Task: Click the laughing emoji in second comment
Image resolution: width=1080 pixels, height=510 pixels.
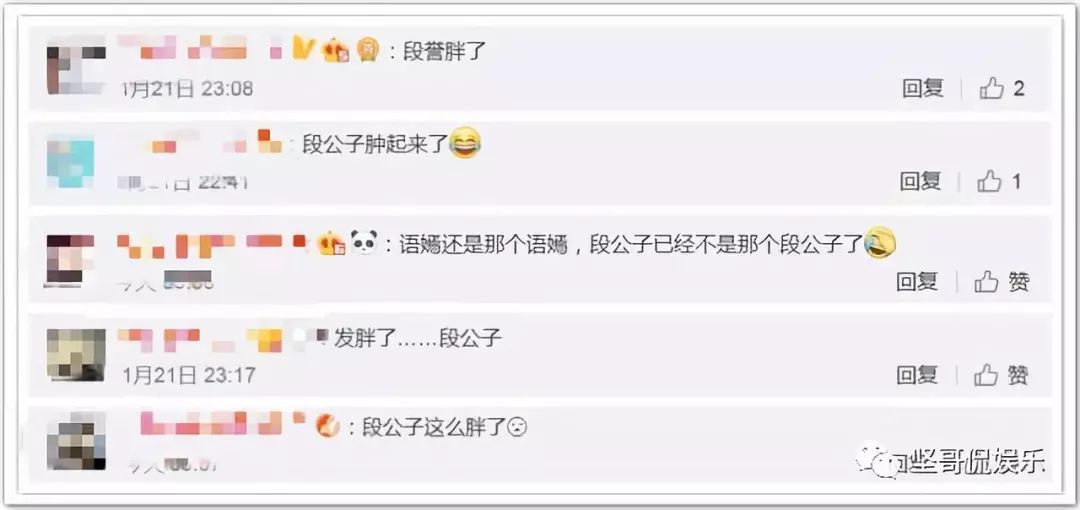Action: [x=465, y=143]
